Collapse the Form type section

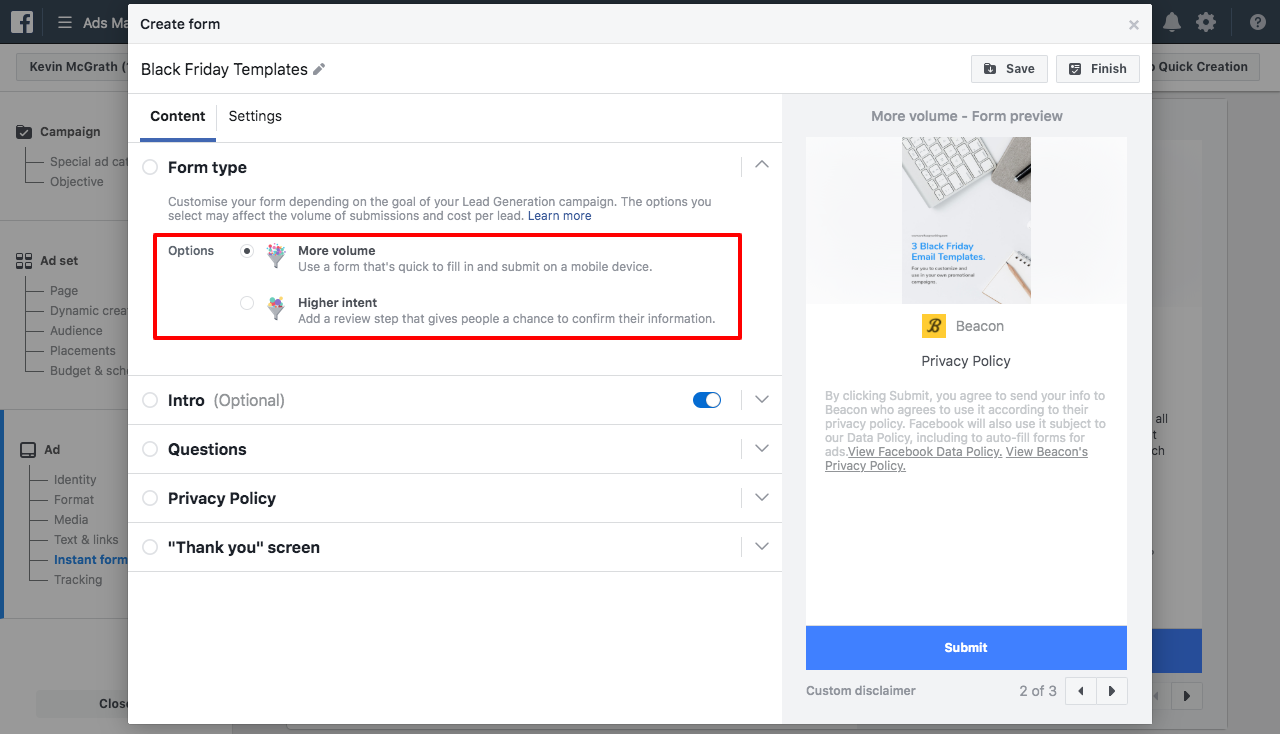coord(762,164)
